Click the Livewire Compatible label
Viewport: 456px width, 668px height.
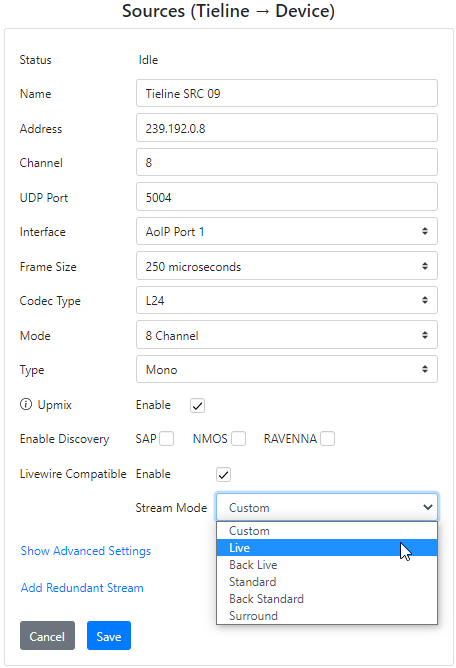[x=73, y=474]
